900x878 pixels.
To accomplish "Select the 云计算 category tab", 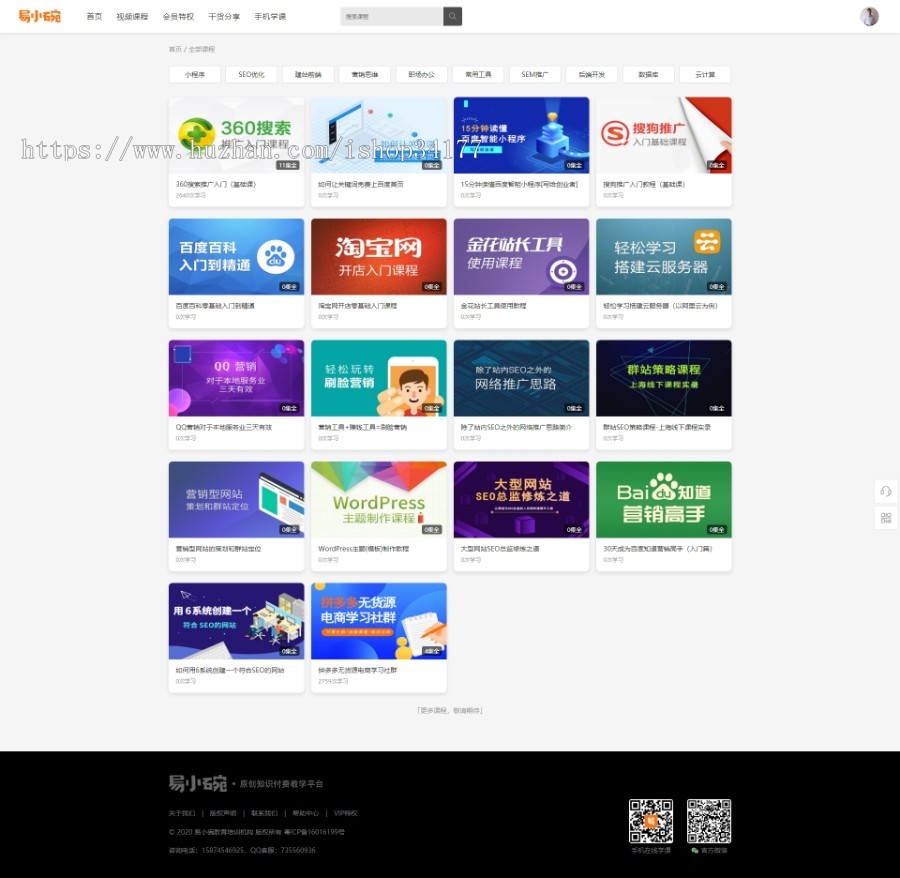I will tap(705, 74).
